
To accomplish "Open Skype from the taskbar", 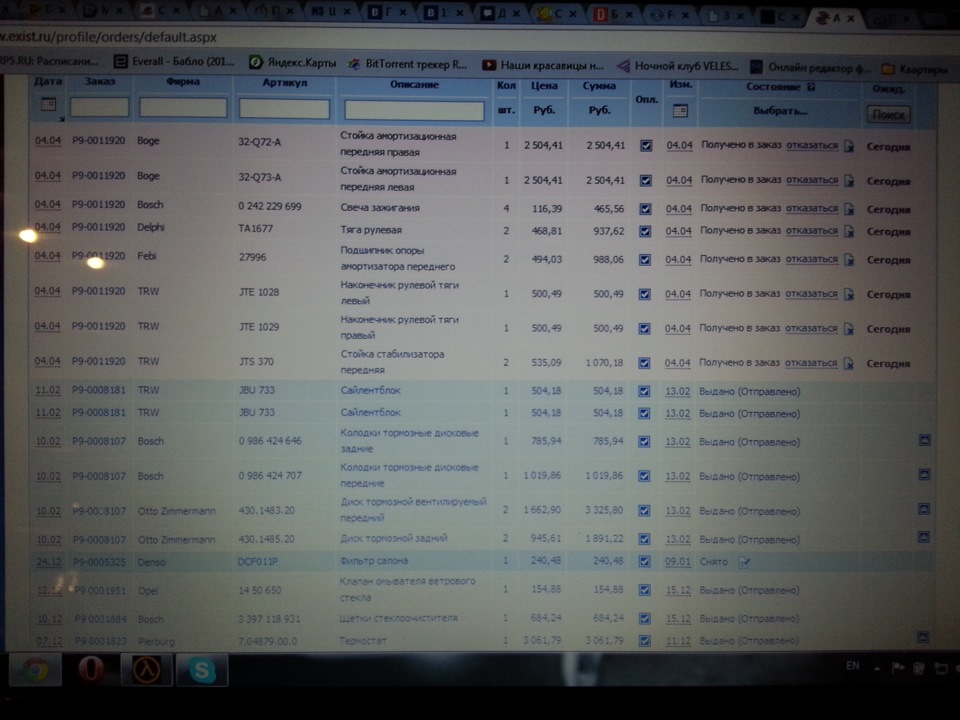I will pyautogui.click(x=202, y=670).
